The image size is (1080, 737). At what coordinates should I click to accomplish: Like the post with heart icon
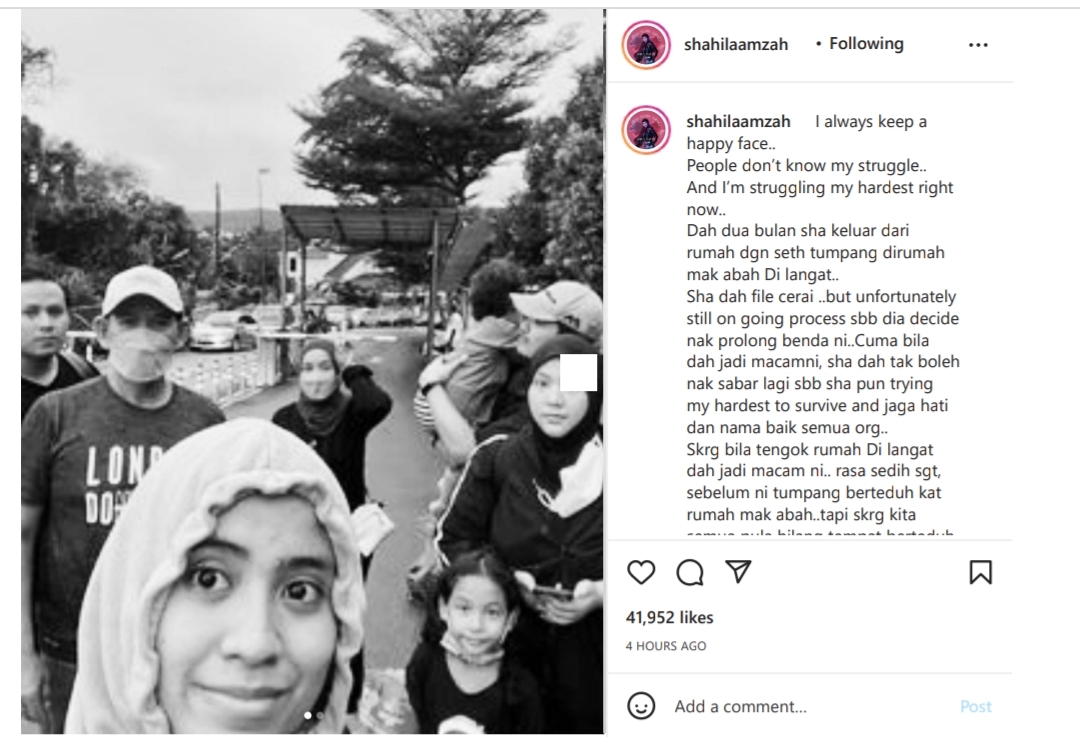pos(641,572)
